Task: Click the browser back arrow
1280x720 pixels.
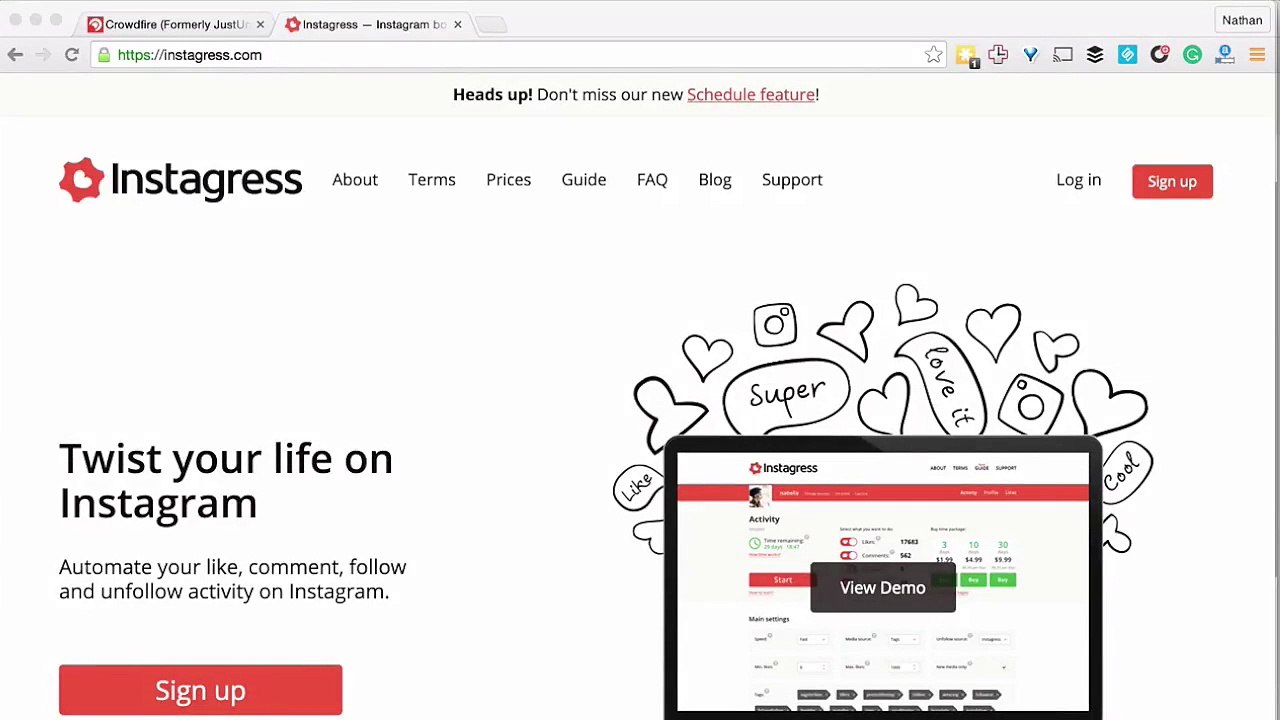Action: 15,55
